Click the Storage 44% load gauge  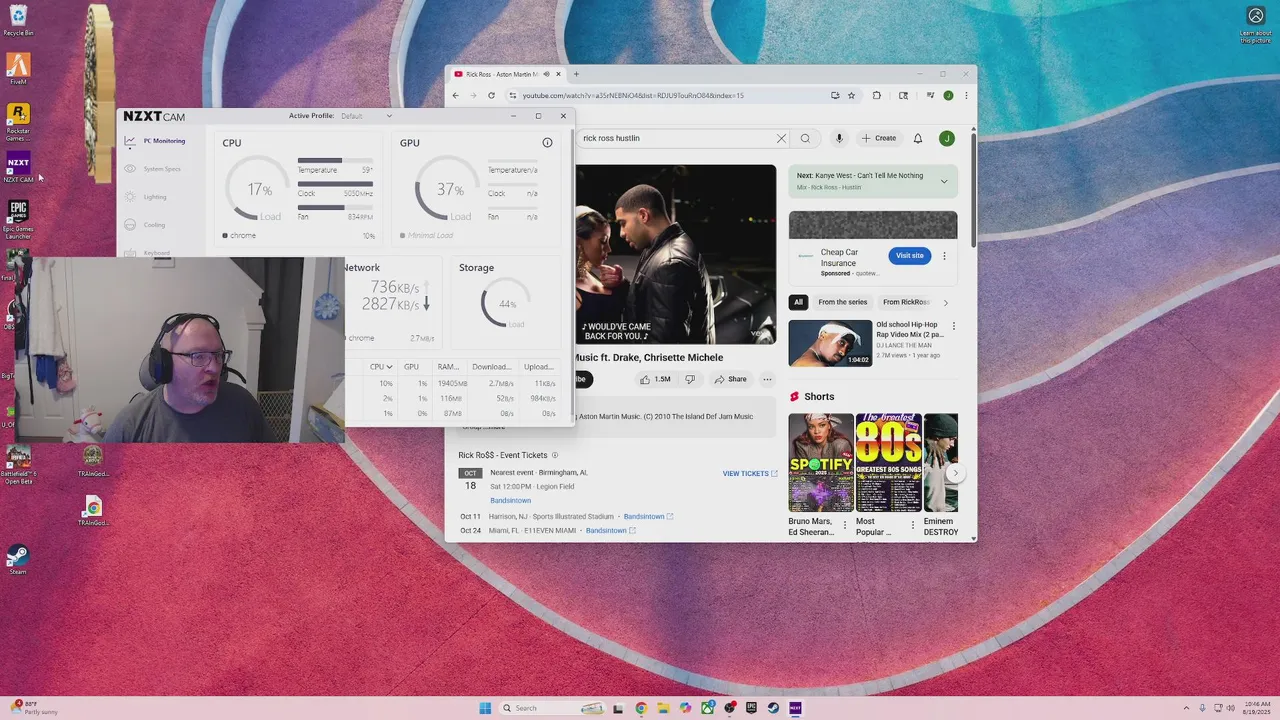(x=506, y=304)
